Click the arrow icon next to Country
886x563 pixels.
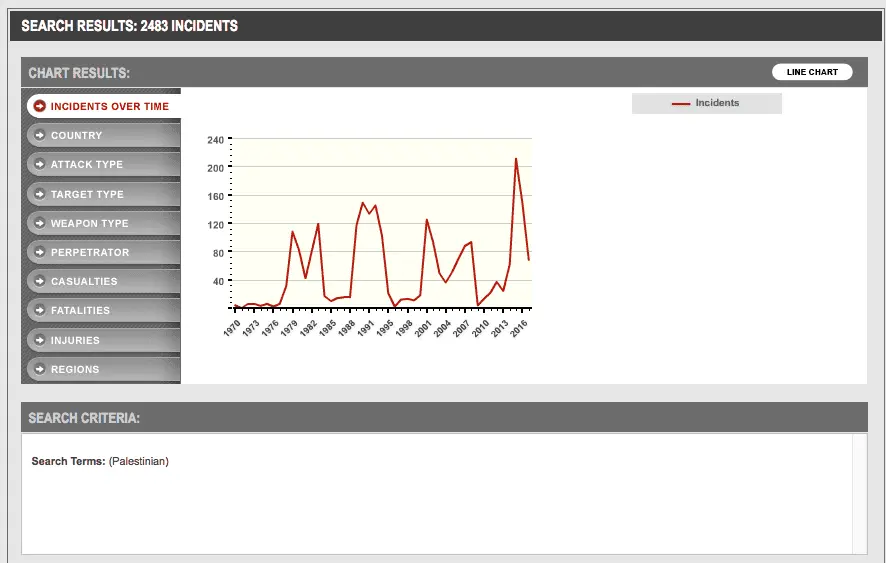[x=38, y=135]
